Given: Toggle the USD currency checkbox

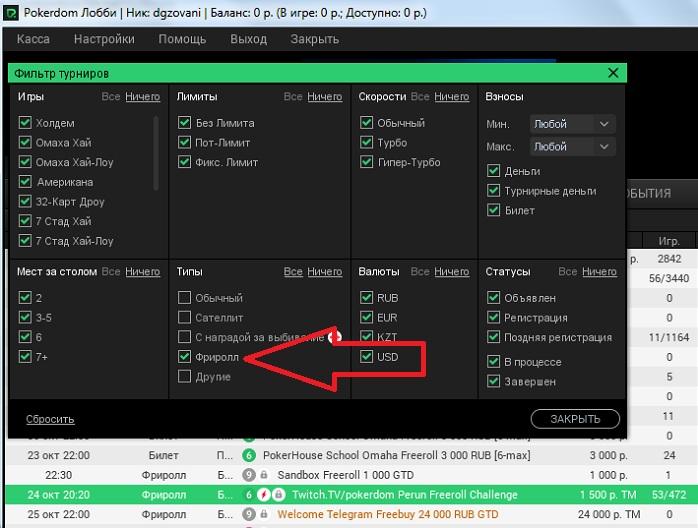Looking at the screenshot, I should tap(366, 356).
